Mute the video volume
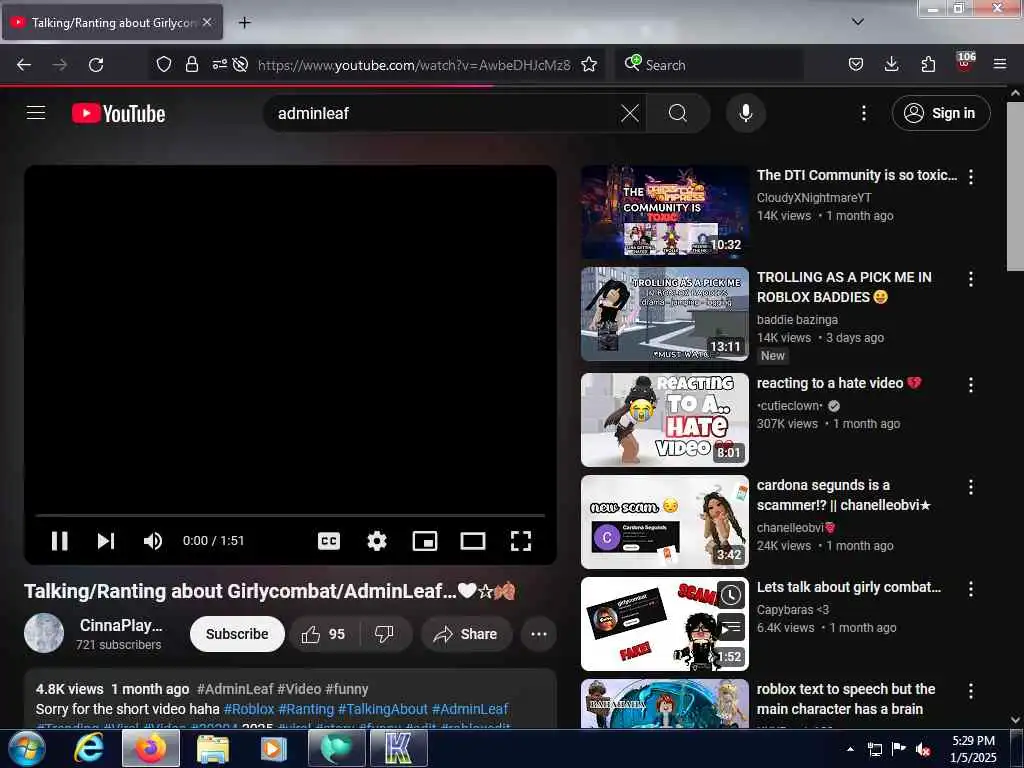Screen dimensions: 1024x768 (153, 541)
